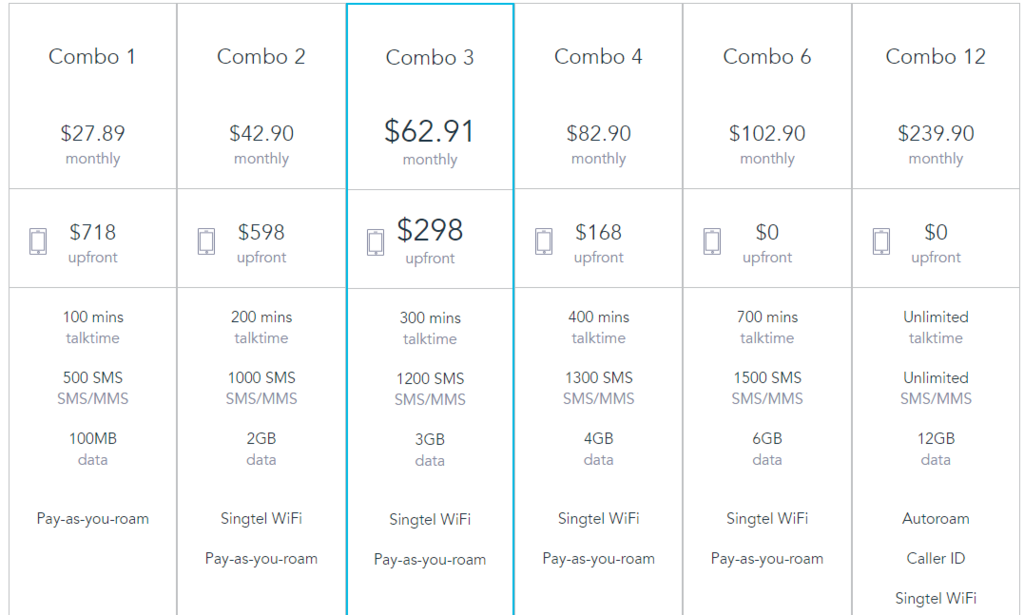Click Caller ID under Combo 12
Viewport: 1024px width, 615px height.
936,558
